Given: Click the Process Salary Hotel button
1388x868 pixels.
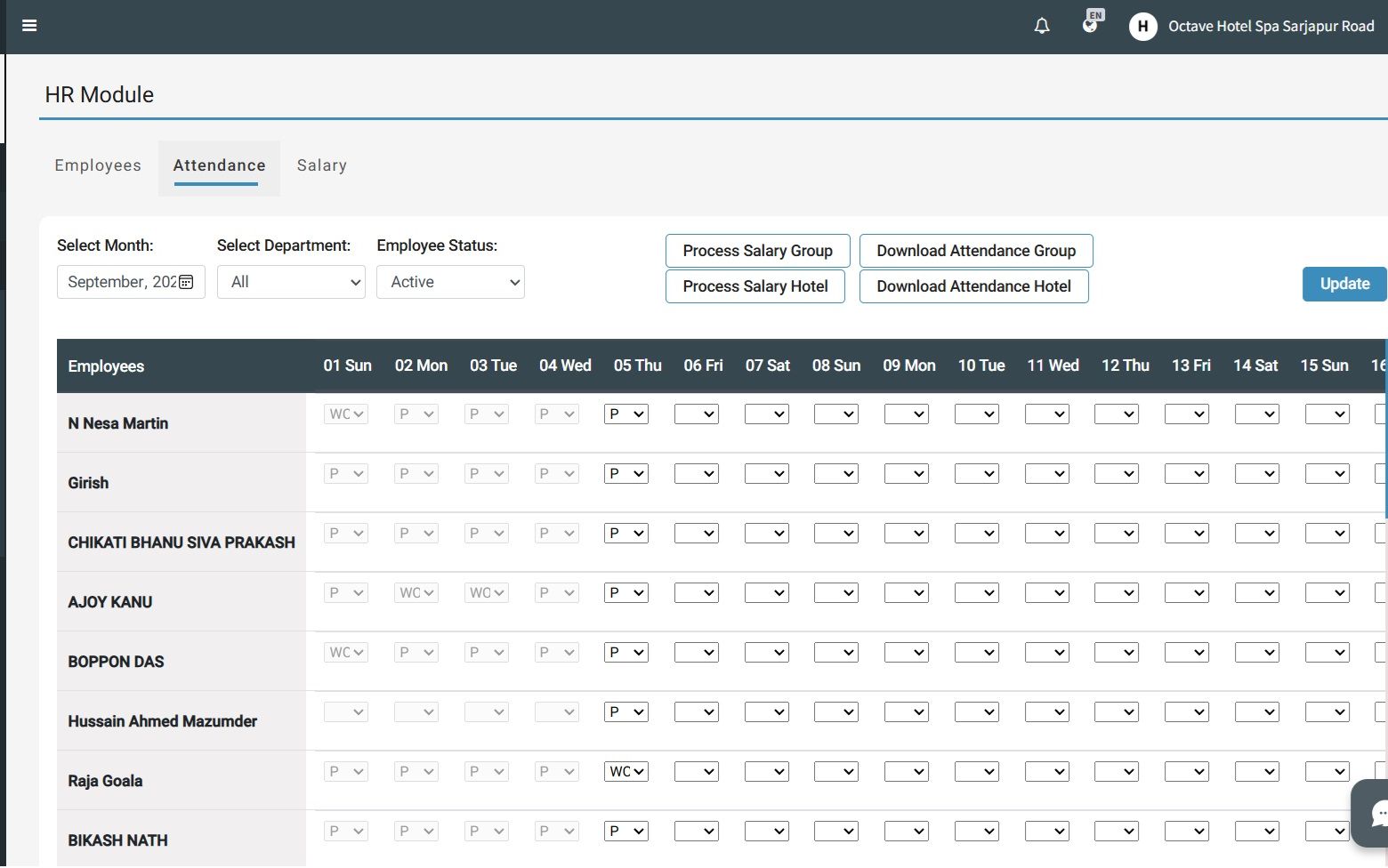Looking at the screenshot, I should pos(755,286).
